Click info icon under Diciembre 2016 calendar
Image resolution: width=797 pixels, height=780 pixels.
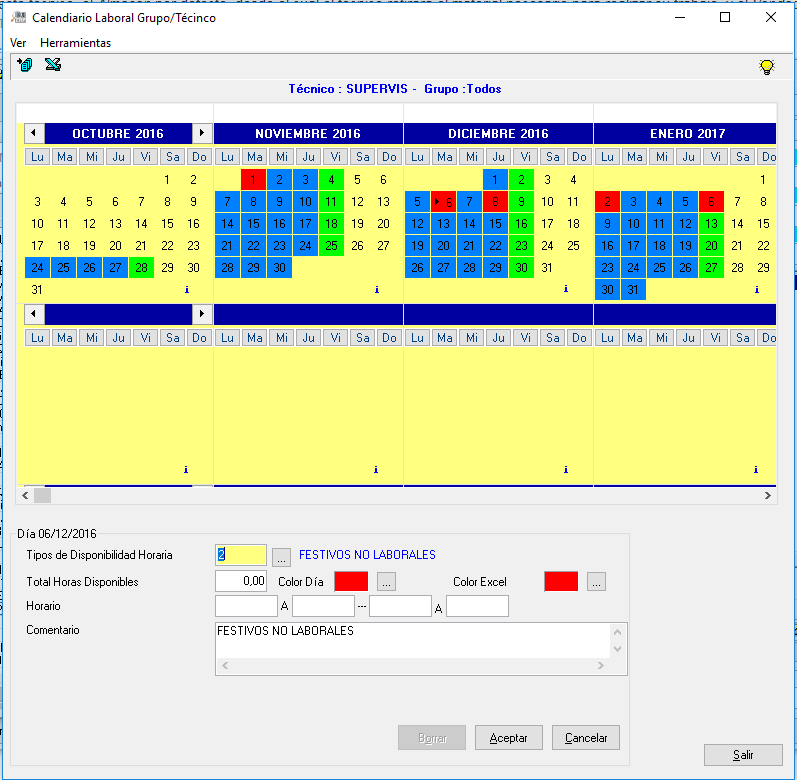pyautogui.click(x=566, y=290)
